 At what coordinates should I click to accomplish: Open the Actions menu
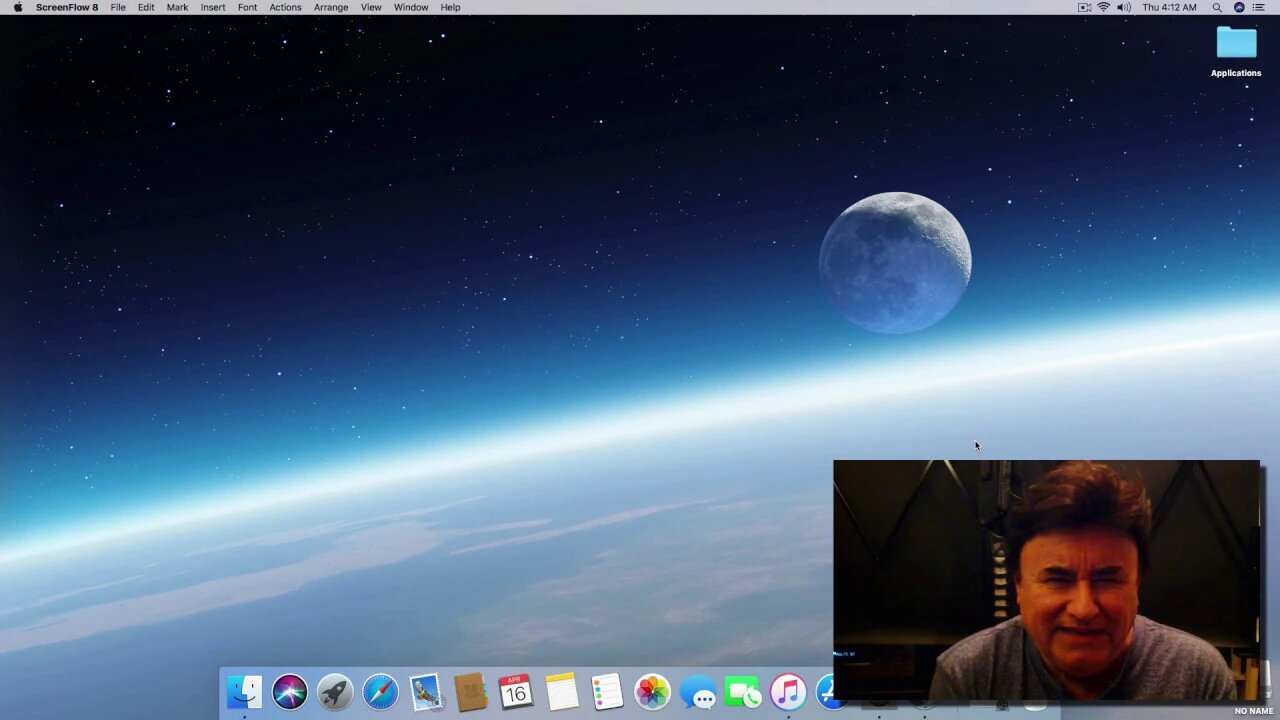point(285,7)
